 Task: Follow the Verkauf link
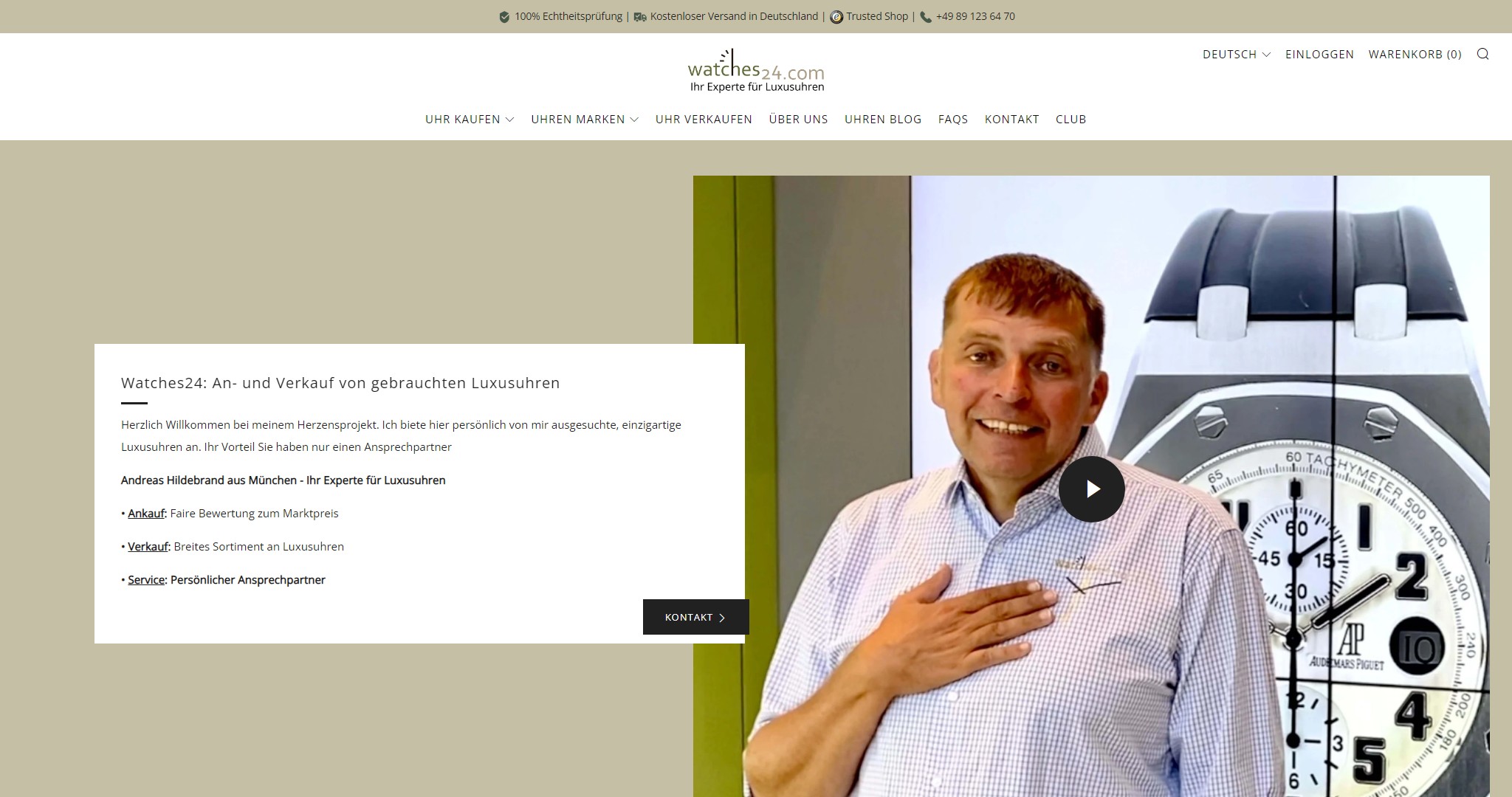pyautogui.click(x=148, y=546)
